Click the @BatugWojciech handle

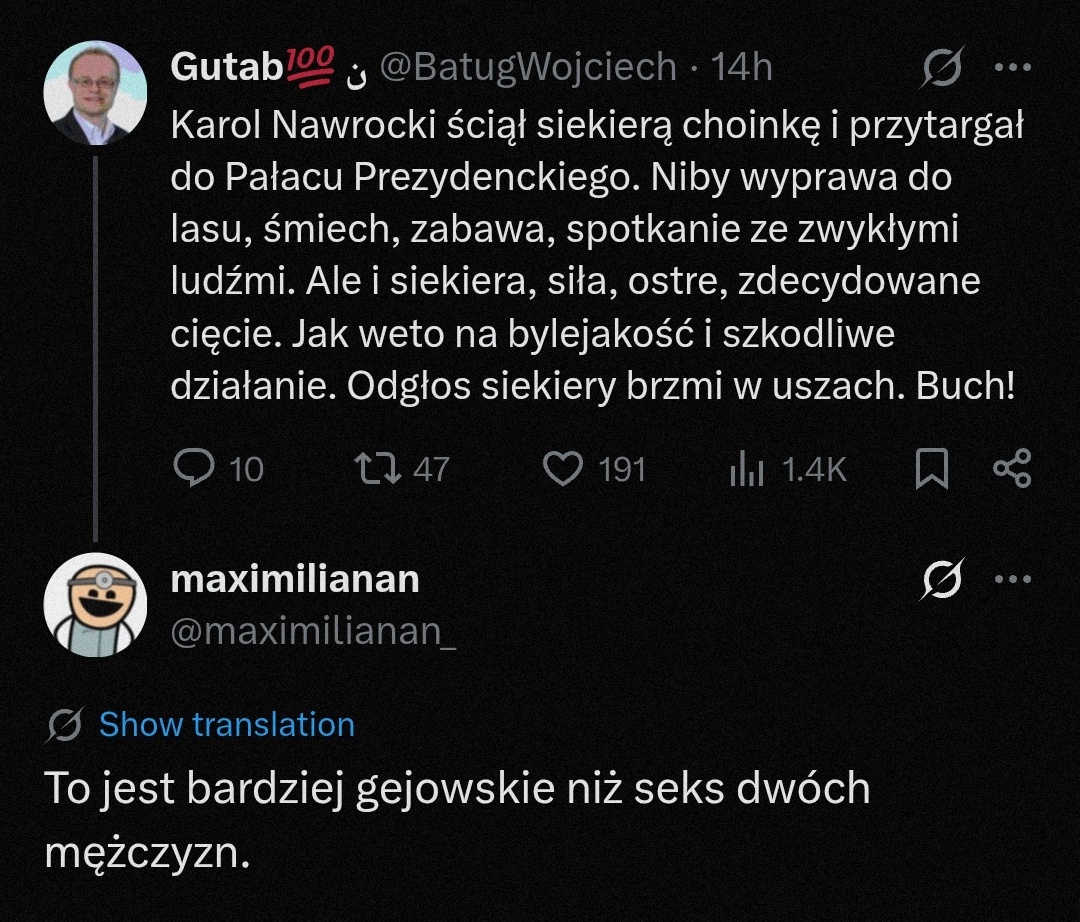(x=528, y=68)
